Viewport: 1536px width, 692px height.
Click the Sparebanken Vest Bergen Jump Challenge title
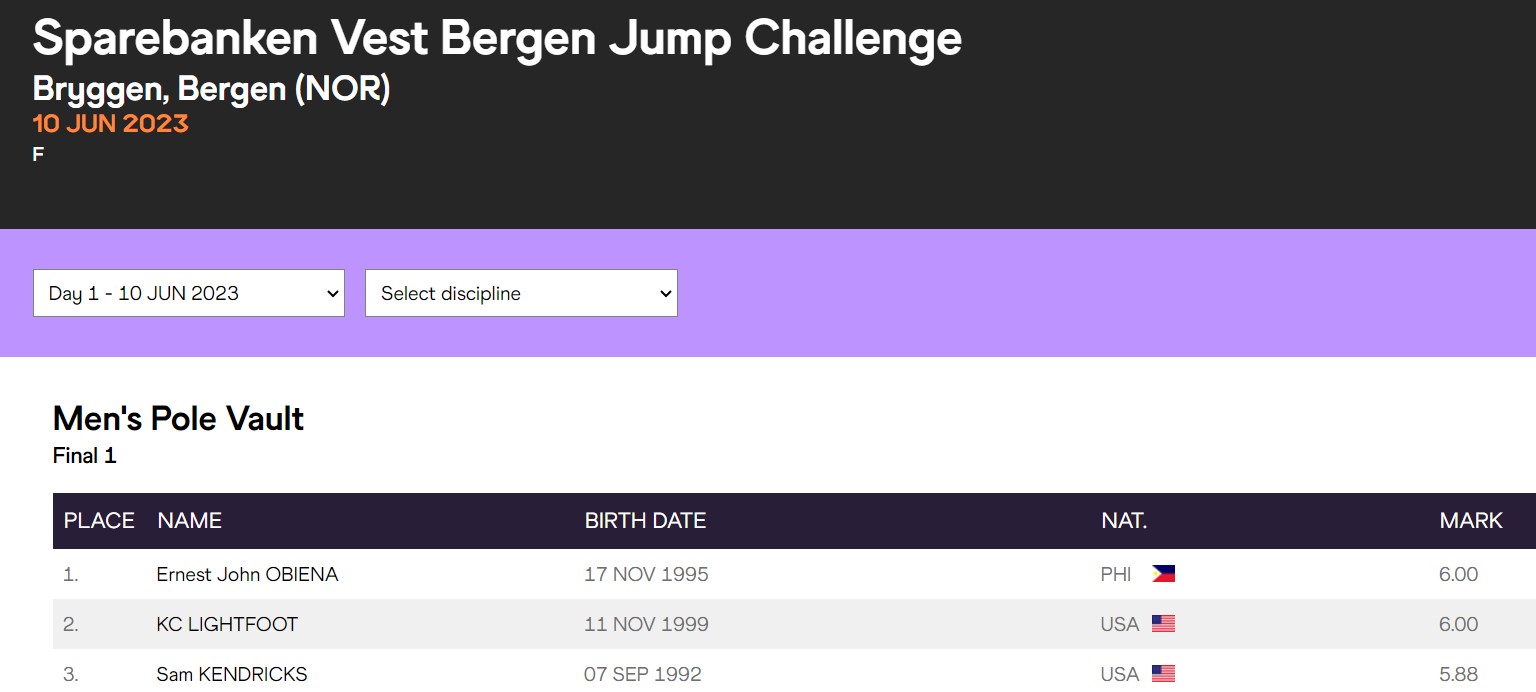click(497, 40)
